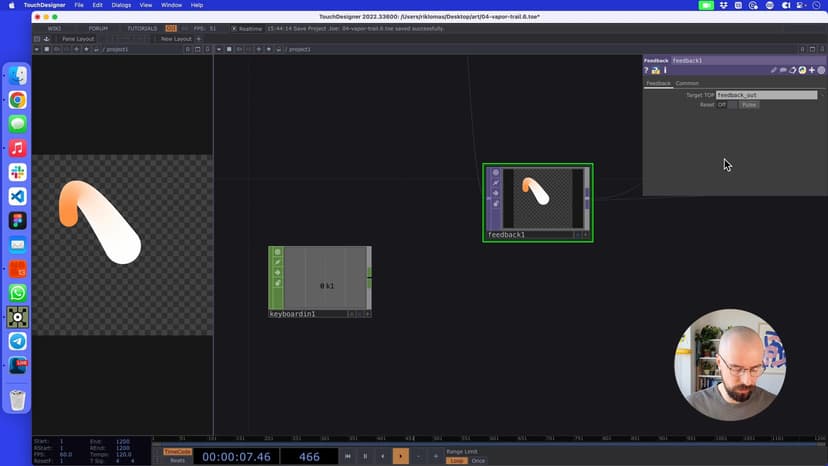Click the Python help icon in parameters
Image resolution: width=828 pixels, height=466 pixels.
coord(656,71)
